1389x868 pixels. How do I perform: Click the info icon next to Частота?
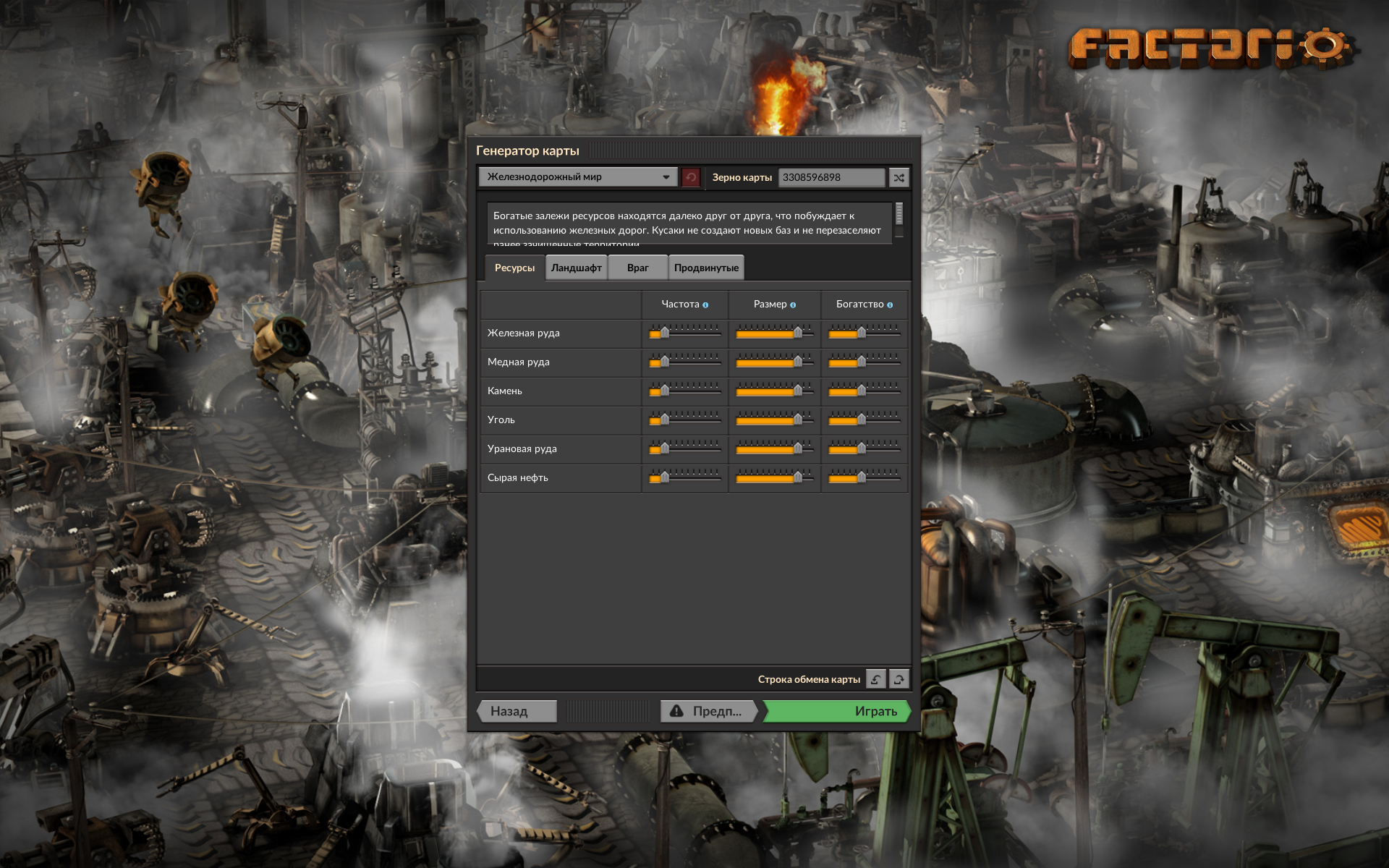click(x=705, y=305)
